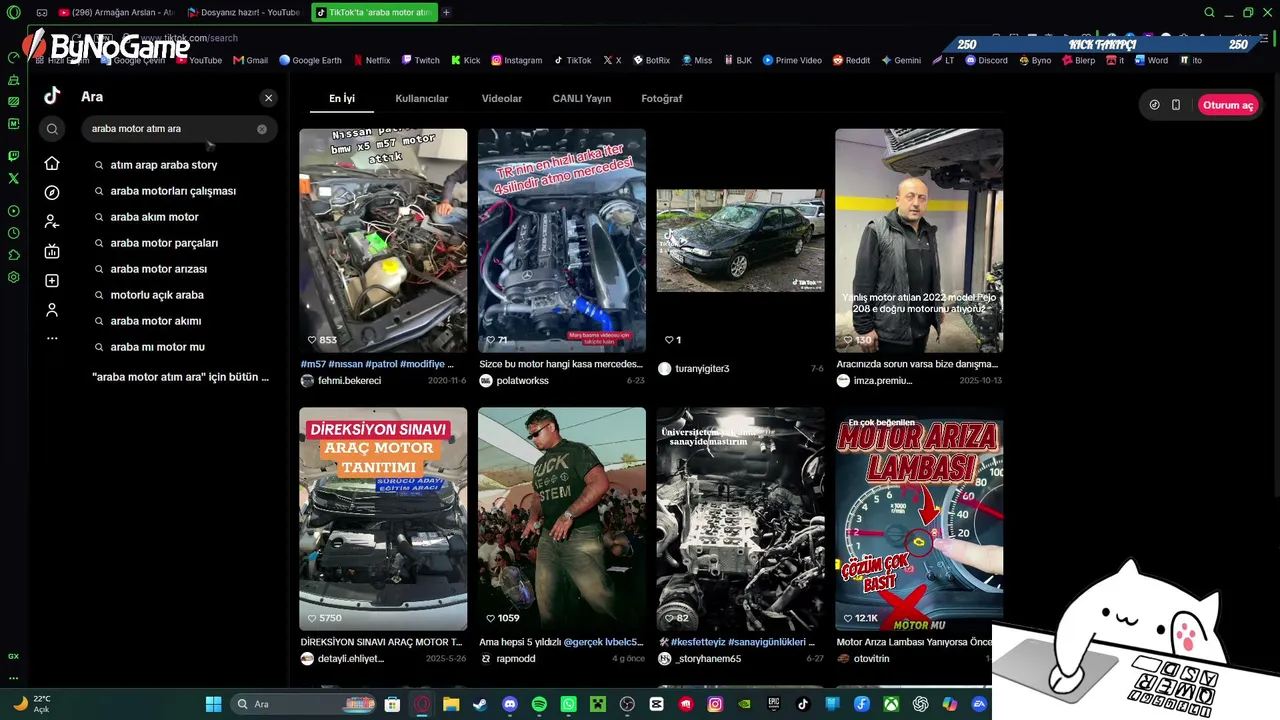Open the Nissan Patrol BMW M57 motor video

pyautogui.click(x=383, y=240)
